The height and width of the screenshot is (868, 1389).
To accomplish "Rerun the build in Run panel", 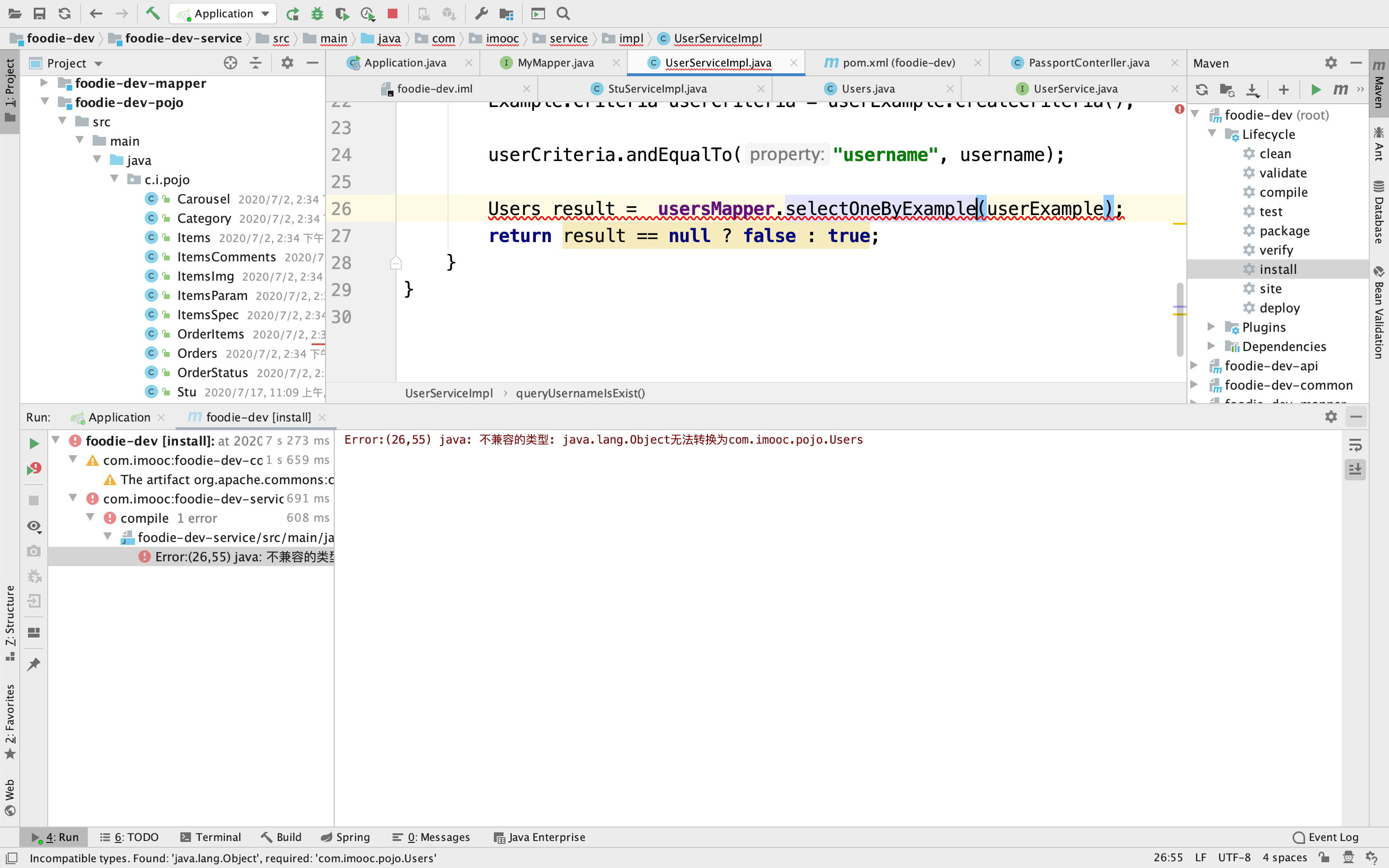I will pos(34,443).
